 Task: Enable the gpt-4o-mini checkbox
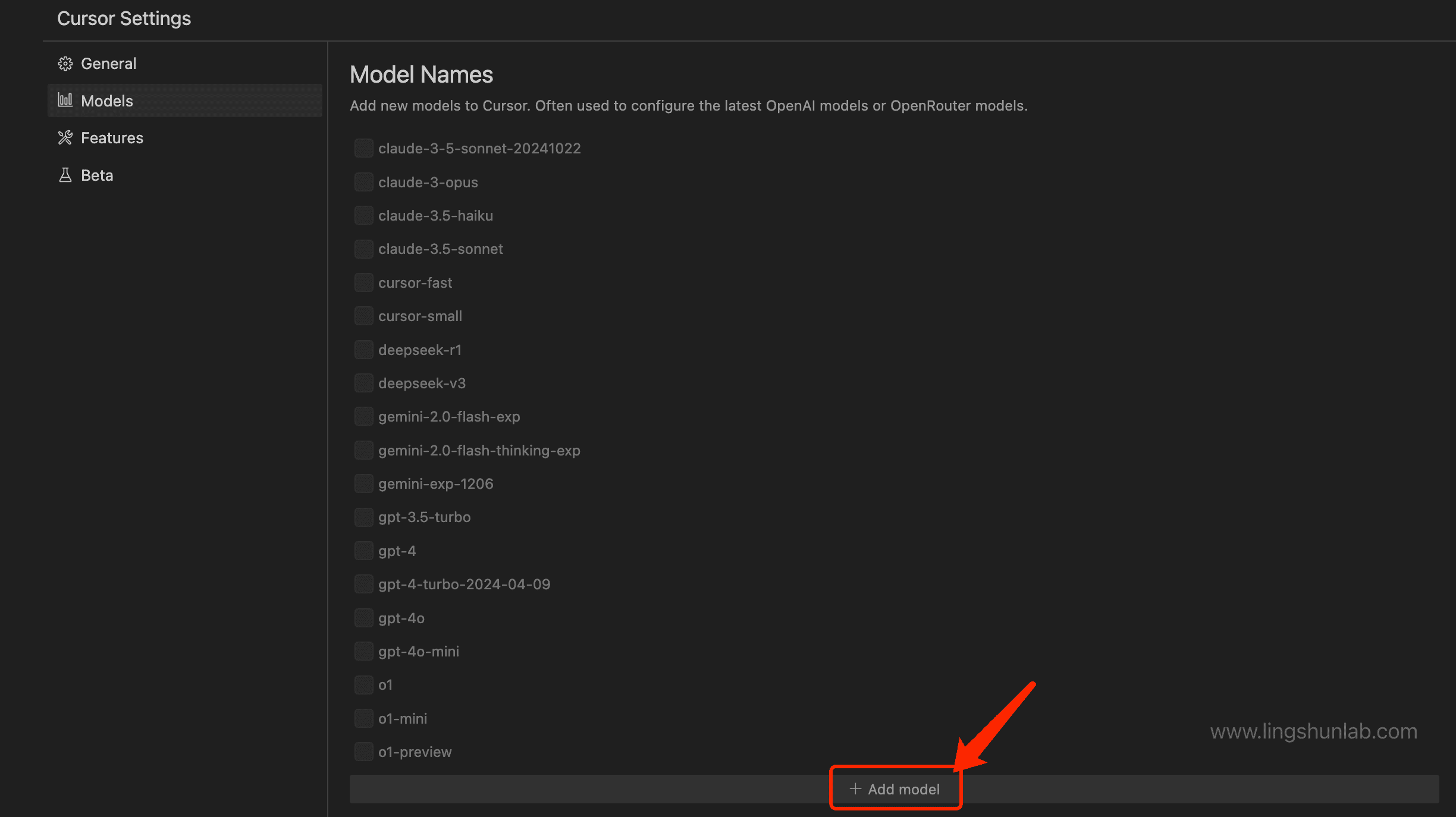pos(363,651)
